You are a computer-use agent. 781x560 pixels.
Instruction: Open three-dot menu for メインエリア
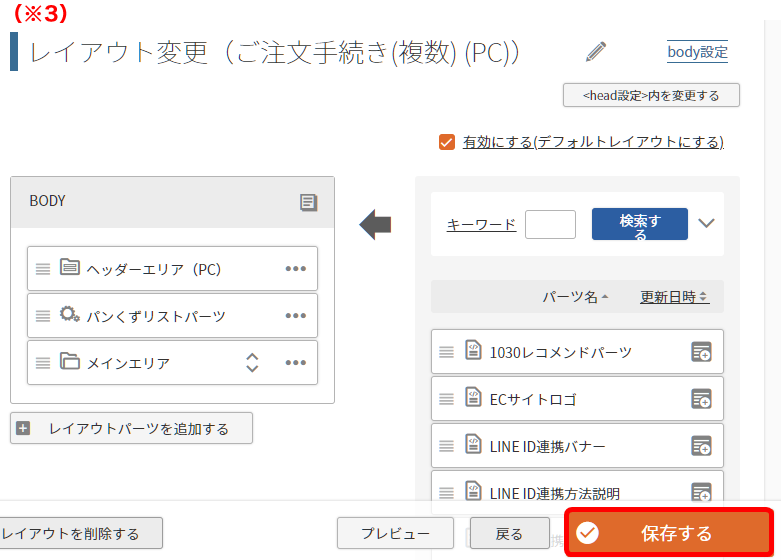click(295, 362)
